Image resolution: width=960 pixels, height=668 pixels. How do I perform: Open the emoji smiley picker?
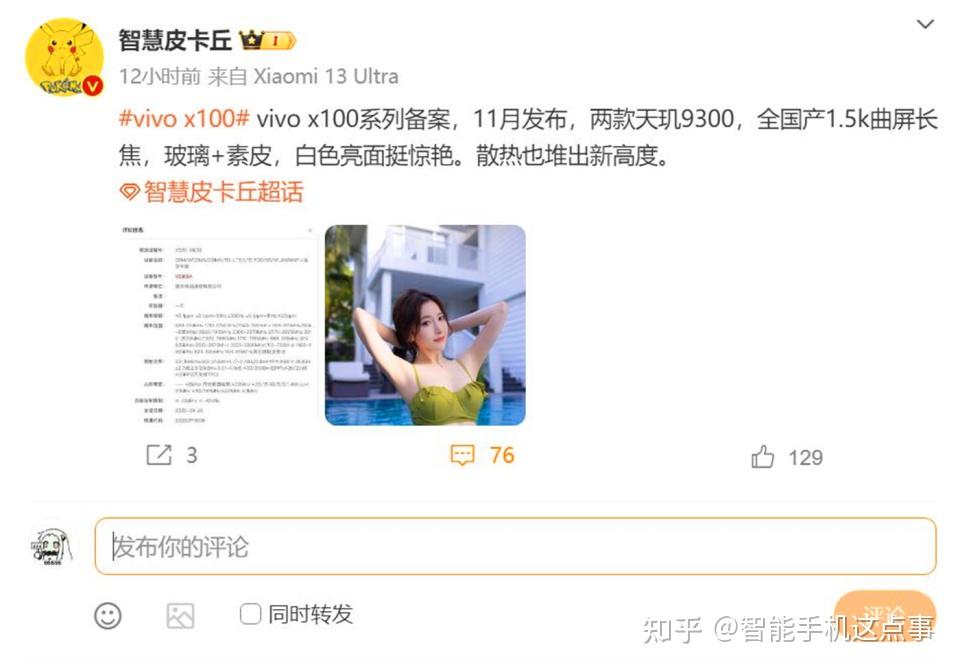(x=108, y=615)
